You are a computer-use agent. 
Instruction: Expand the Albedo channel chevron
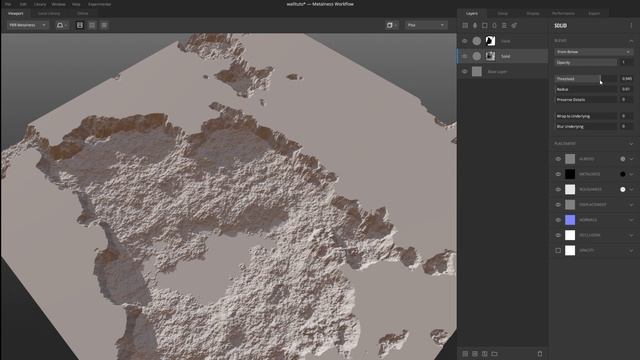tap(631, 159)
